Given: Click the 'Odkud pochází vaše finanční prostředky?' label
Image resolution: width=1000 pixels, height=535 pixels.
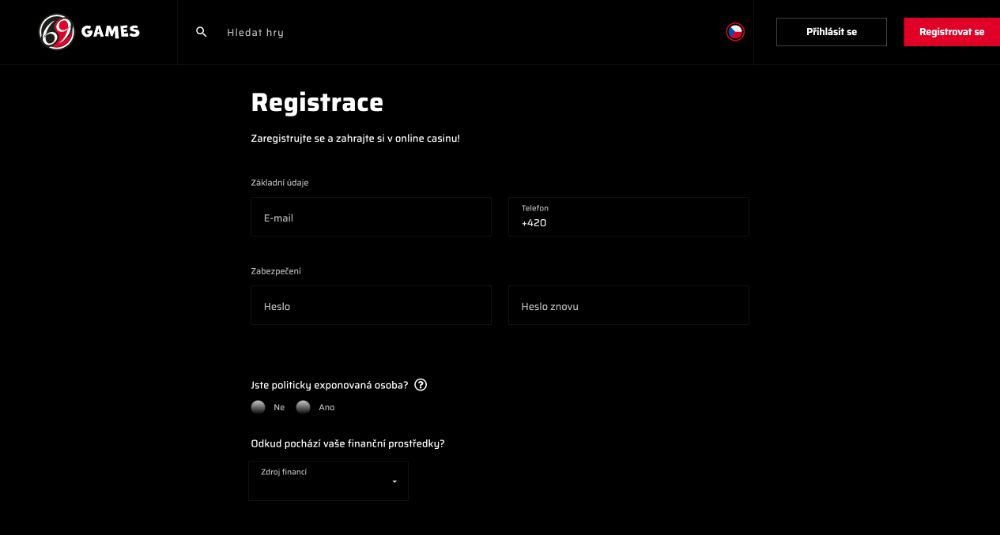Looking at the screenshot, I should (x=347, y=443).
